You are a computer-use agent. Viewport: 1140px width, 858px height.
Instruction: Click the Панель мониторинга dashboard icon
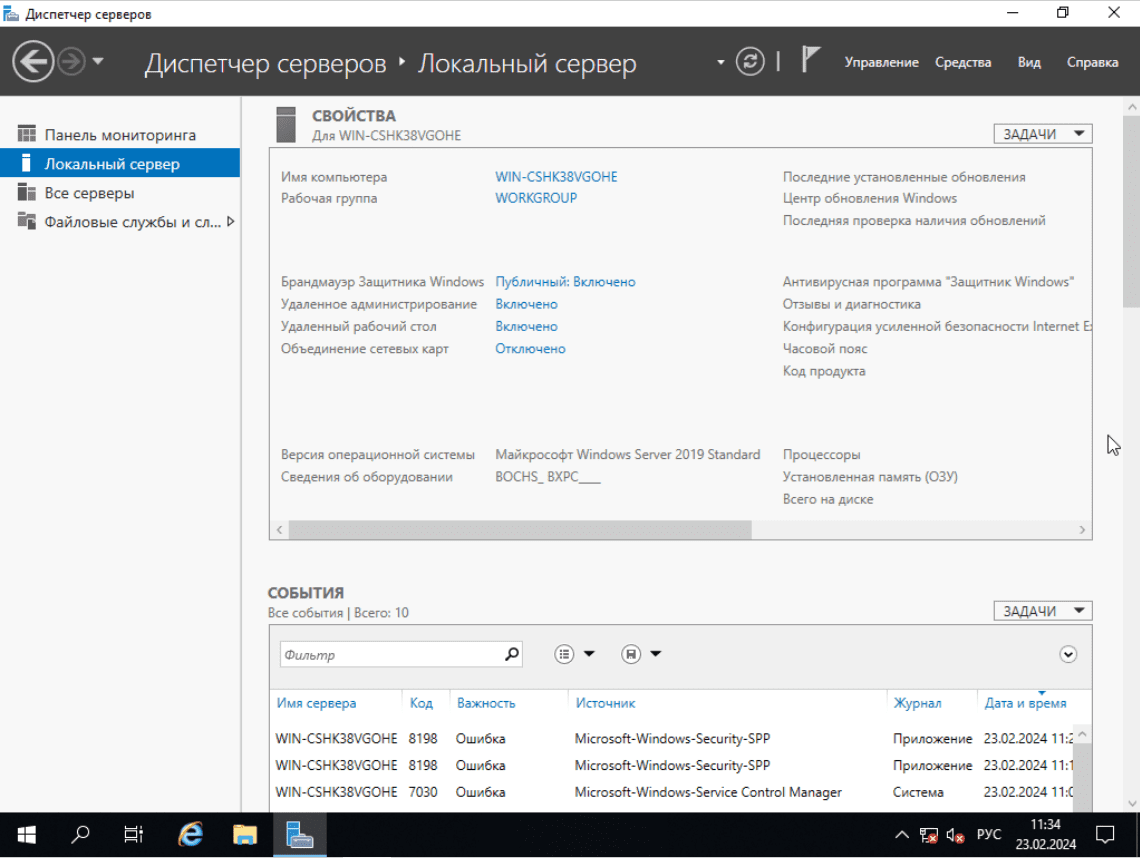point(26,134)
